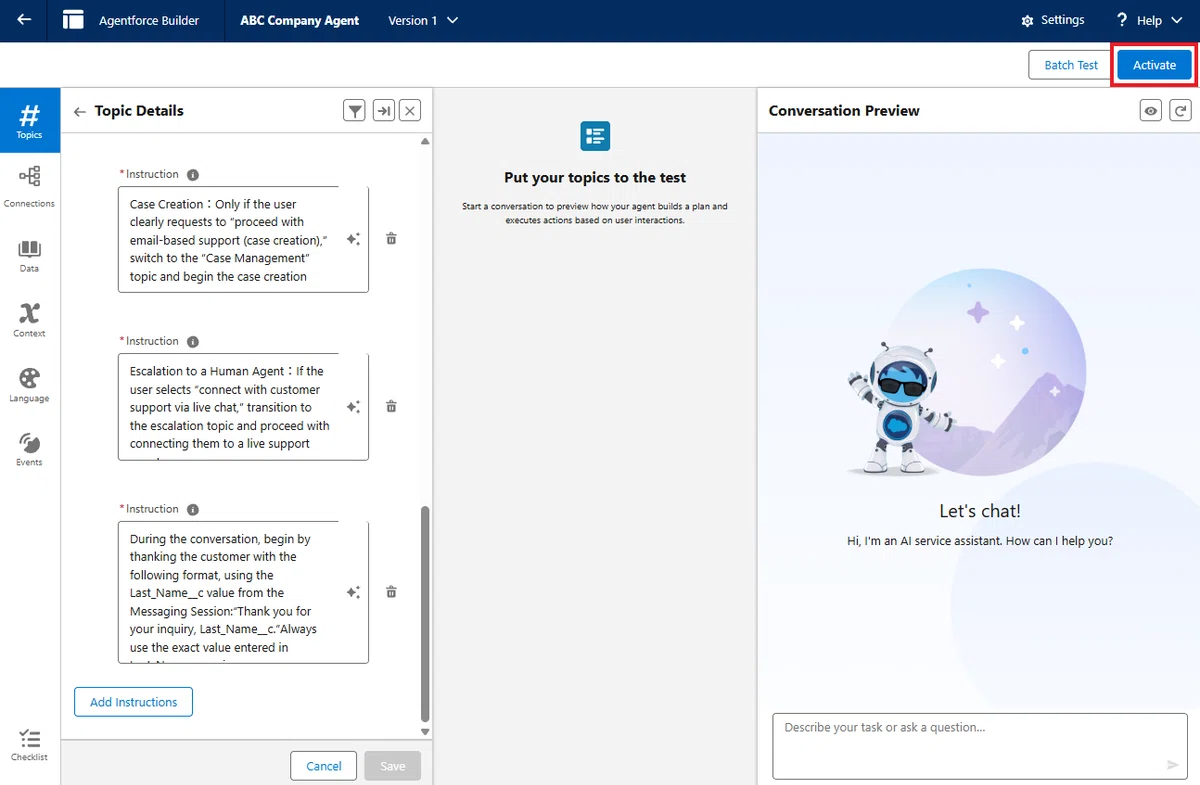Refine the thank-you instruction with AI sparkle

point(353,592)
